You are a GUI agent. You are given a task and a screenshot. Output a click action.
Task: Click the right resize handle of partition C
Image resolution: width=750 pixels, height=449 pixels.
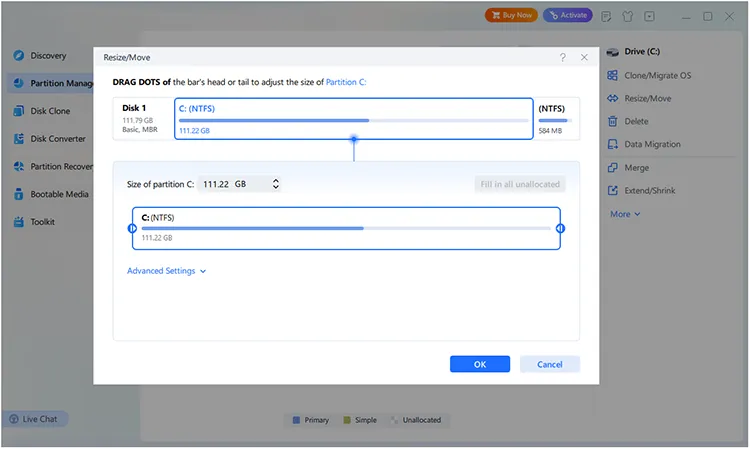pyautogui.click(x=560, y=229)
